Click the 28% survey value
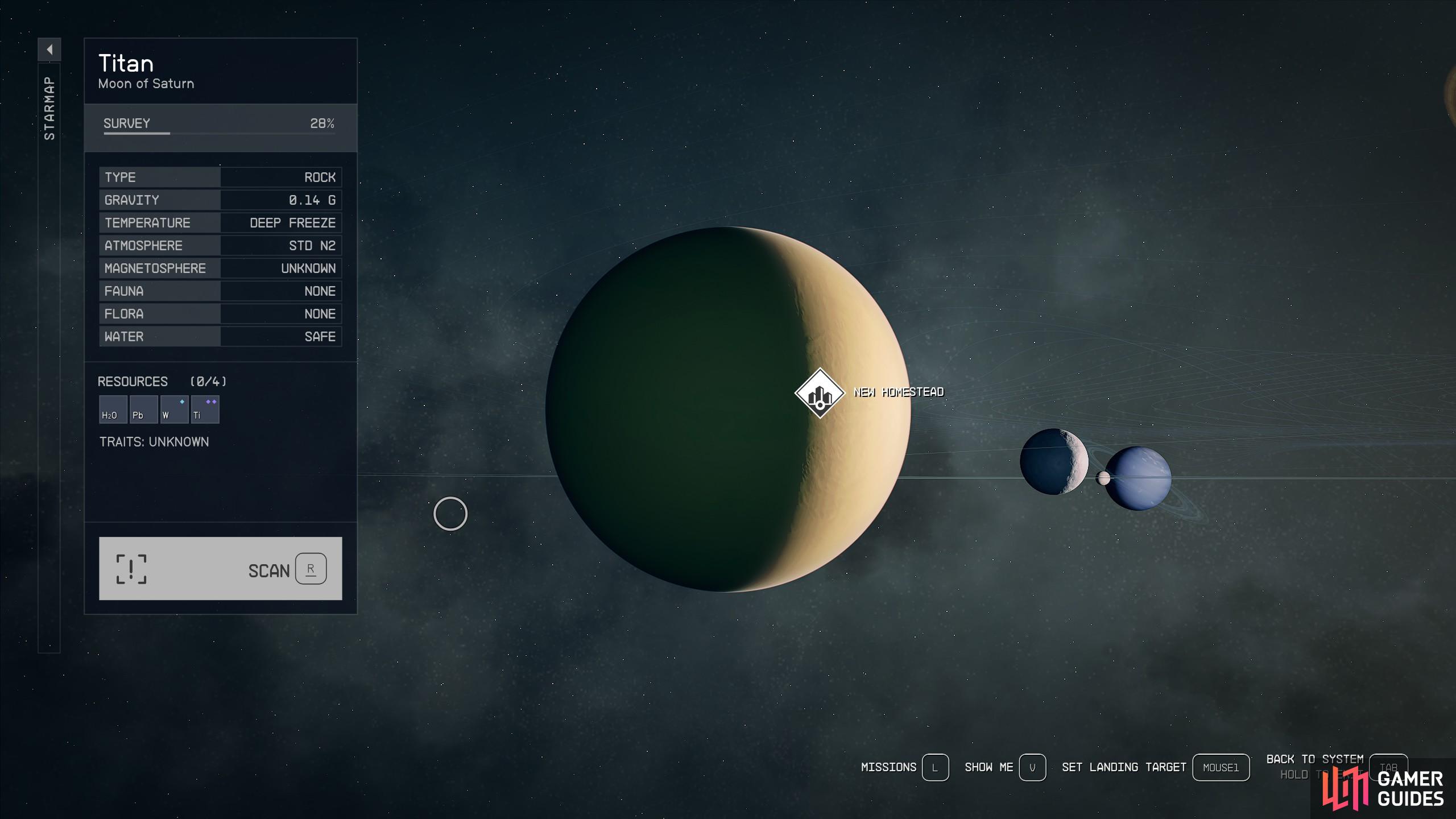The width and height of the screenshot is (1456, 819). coord(322,123)
